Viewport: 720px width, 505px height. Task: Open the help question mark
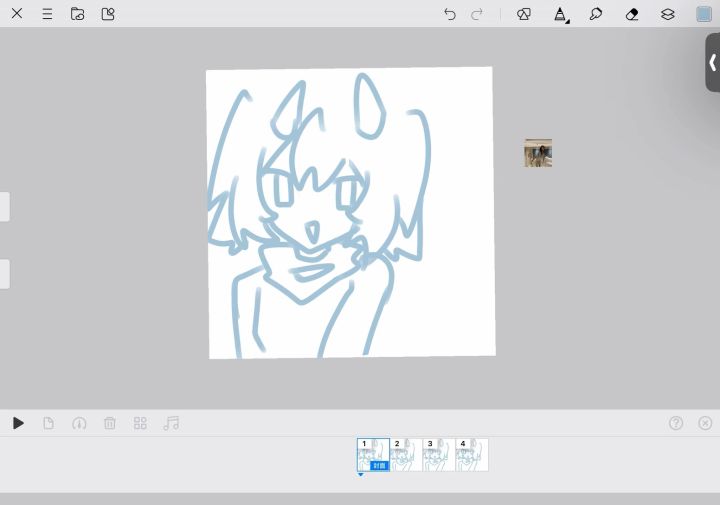coord(676,423)
